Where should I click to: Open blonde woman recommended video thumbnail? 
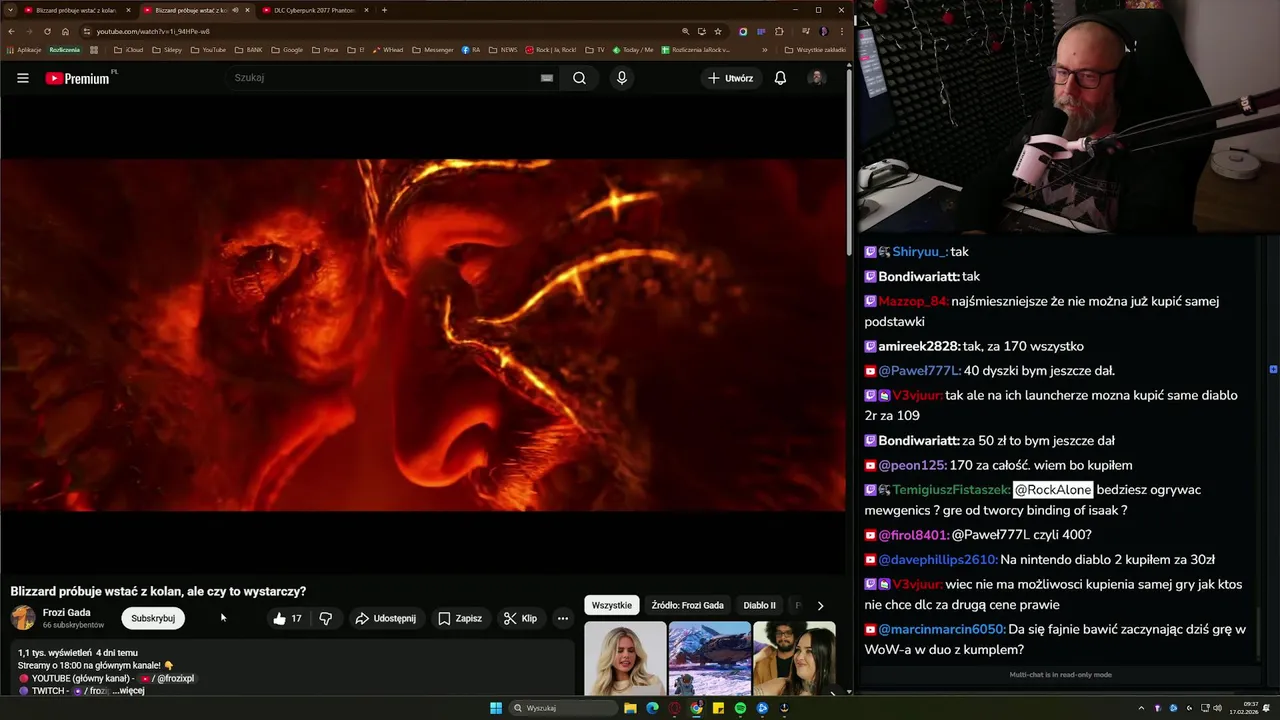[625, 657]
